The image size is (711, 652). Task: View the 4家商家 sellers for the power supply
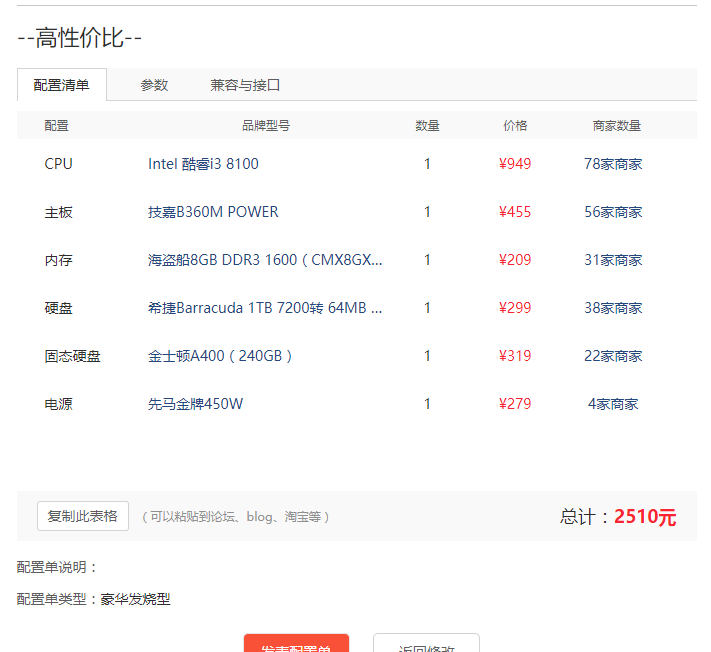pyautogui.click(x=613, y=404)
